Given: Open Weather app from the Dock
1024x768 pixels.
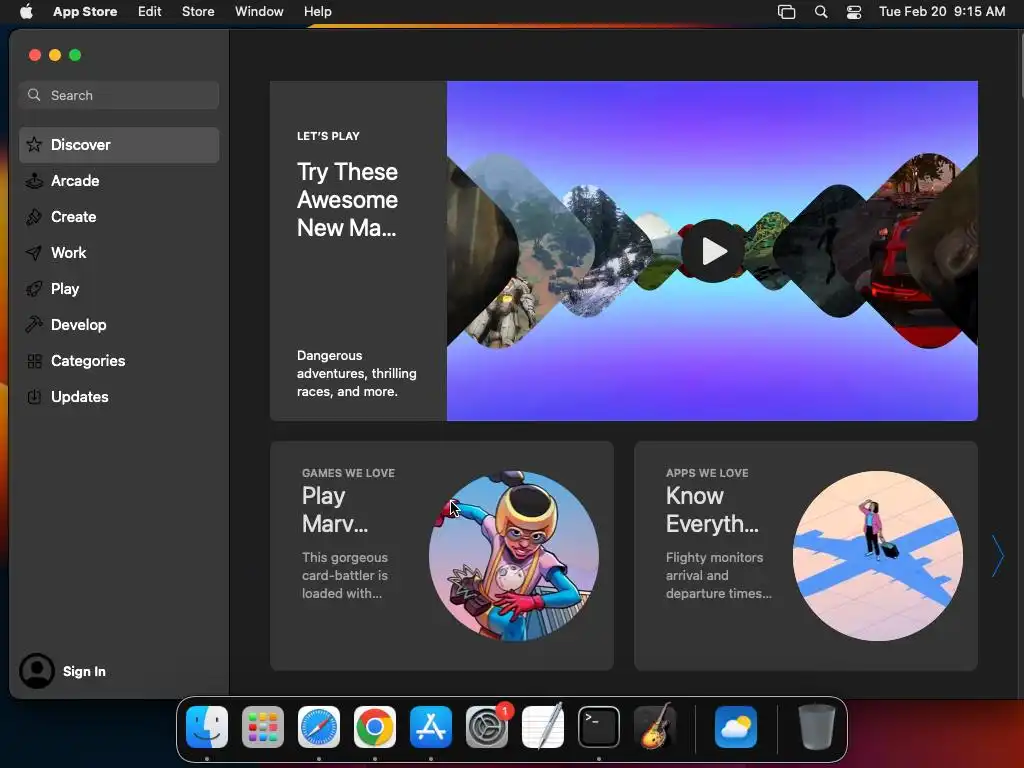Looking at the screenshot, I should 736,727.
